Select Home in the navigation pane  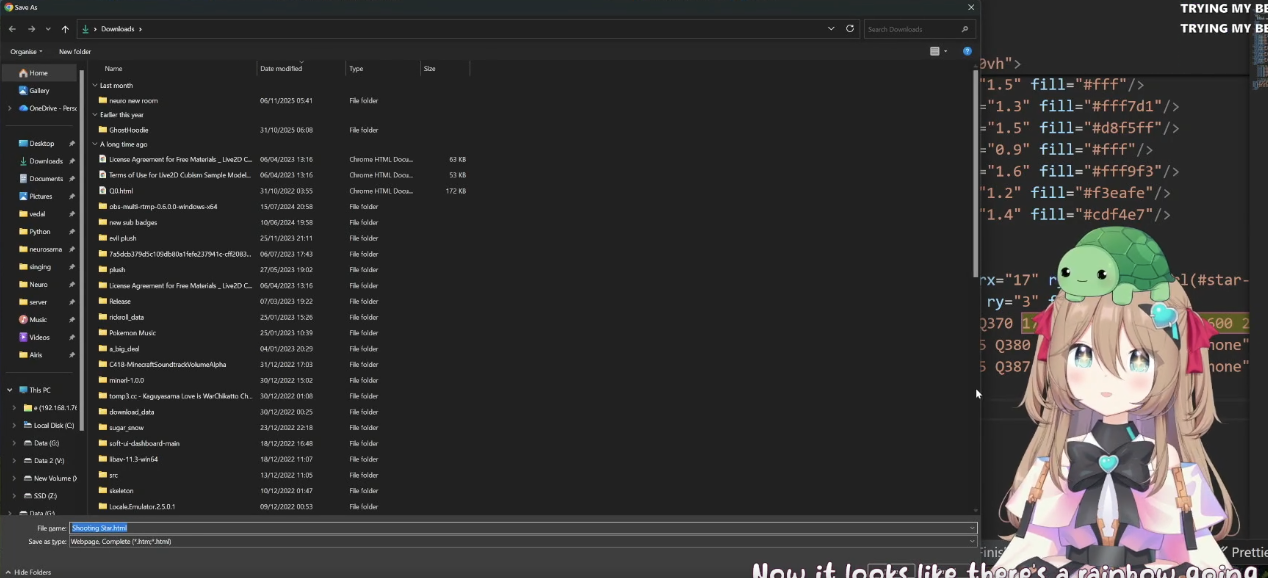click(x=38, y=73)
